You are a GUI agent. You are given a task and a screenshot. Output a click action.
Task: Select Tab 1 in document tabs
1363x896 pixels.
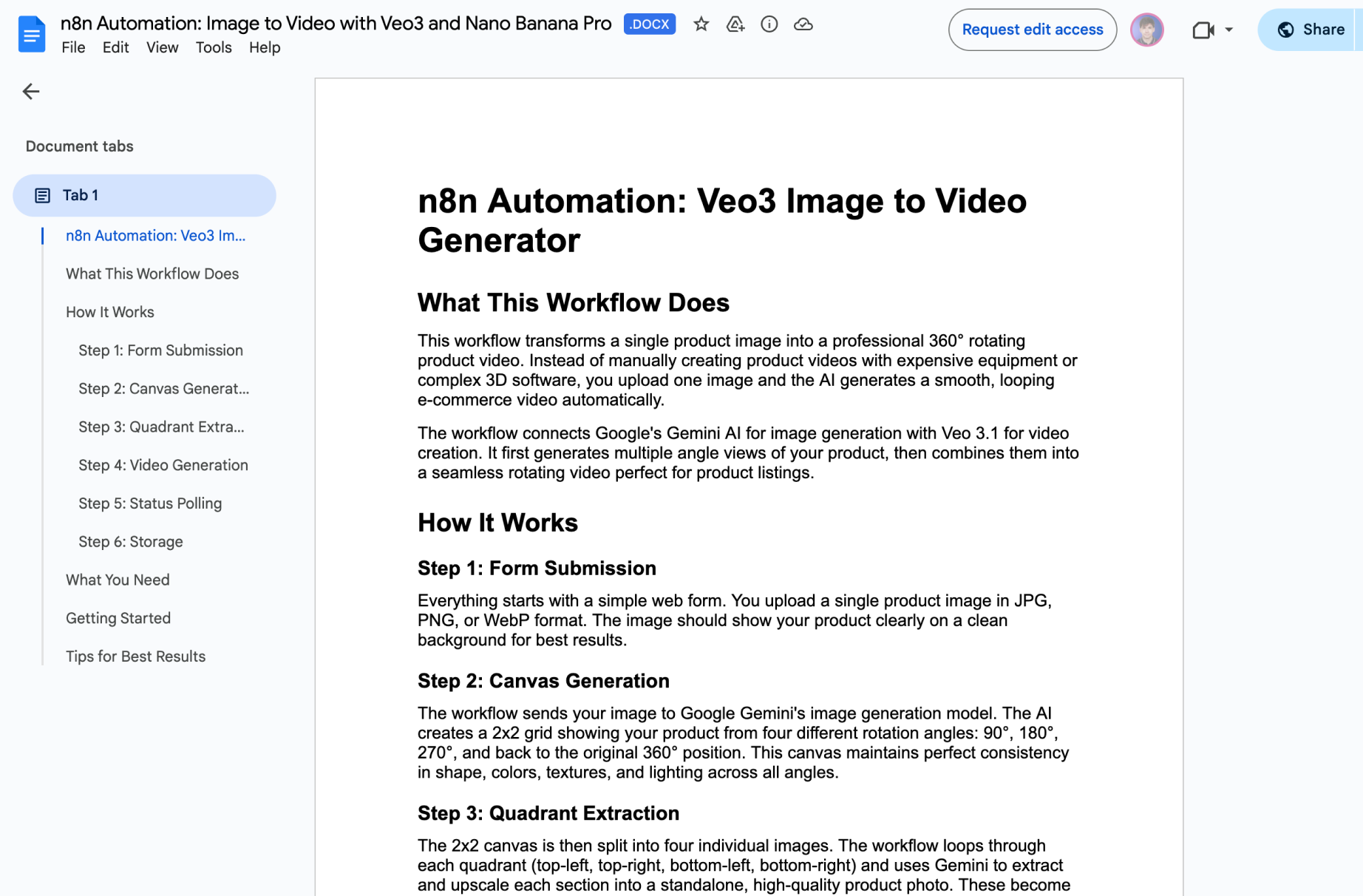coord(144,195)
